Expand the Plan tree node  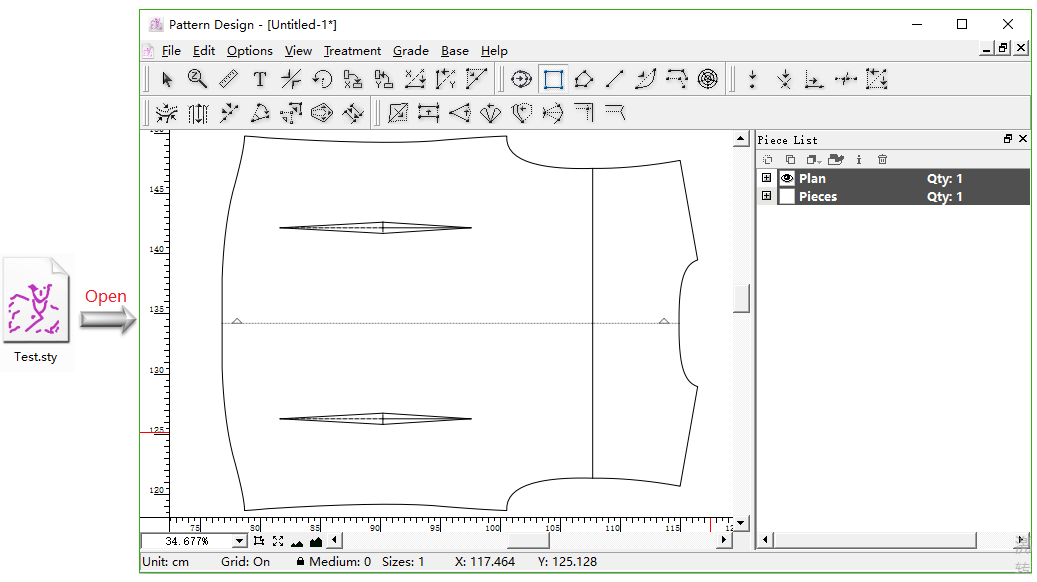pos(767,179)
